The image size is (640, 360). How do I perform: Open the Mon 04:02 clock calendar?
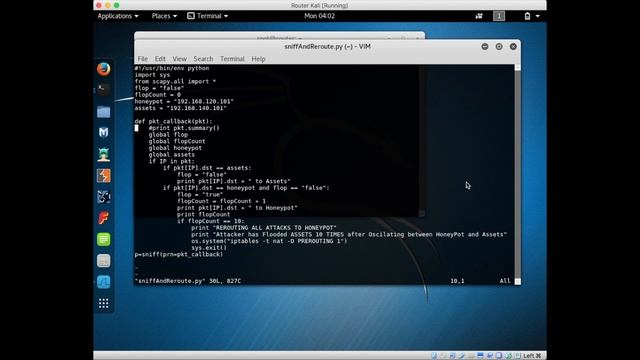[x=319, y=16]
